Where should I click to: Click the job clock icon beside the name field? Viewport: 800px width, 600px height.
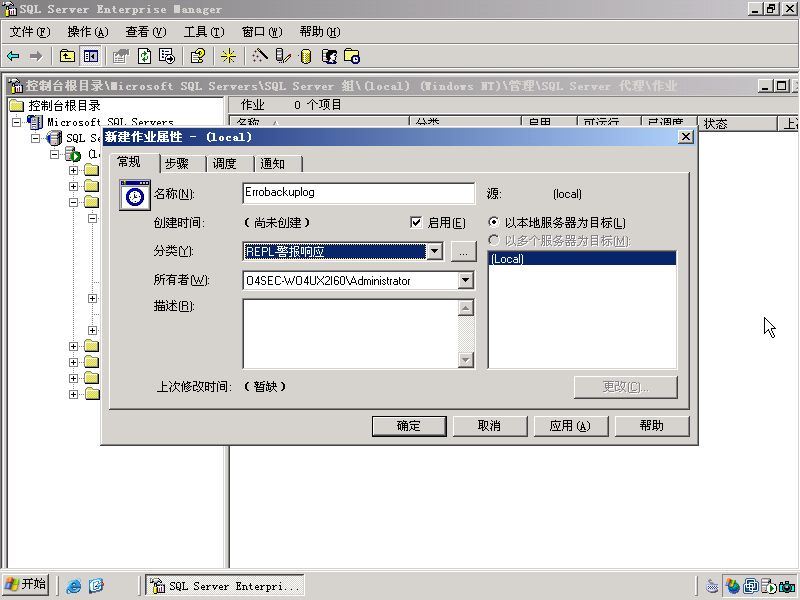point(135,195)
